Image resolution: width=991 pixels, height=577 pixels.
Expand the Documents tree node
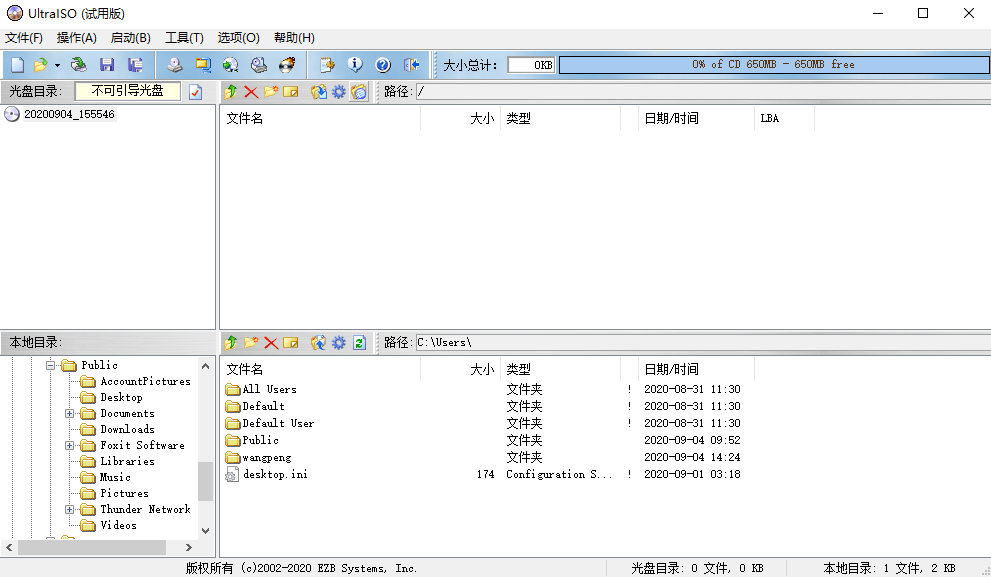coord(68,413)
